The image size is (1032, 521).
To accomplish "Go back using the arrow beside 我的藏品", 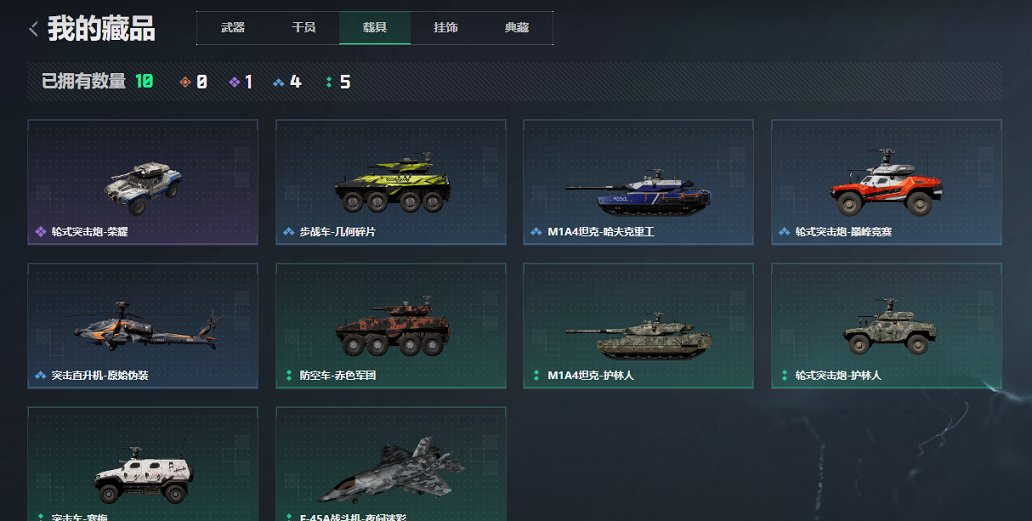I will 34,29.
